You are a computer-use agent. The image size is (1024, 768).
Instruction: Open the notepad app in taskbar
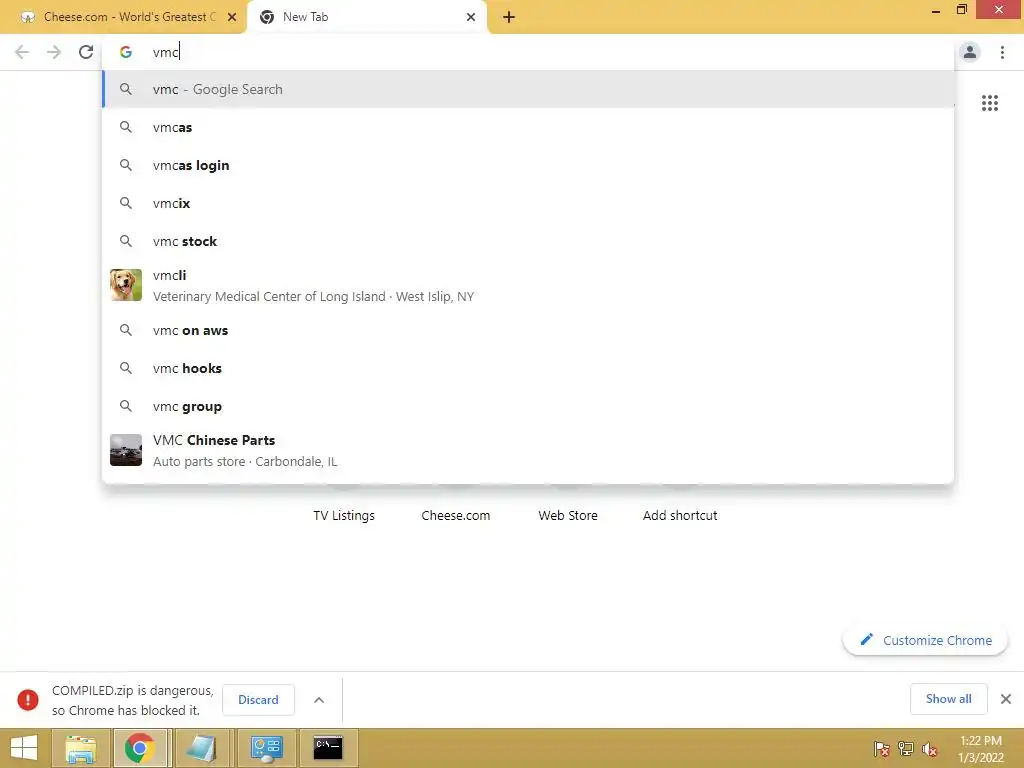(x=201, y=748)
